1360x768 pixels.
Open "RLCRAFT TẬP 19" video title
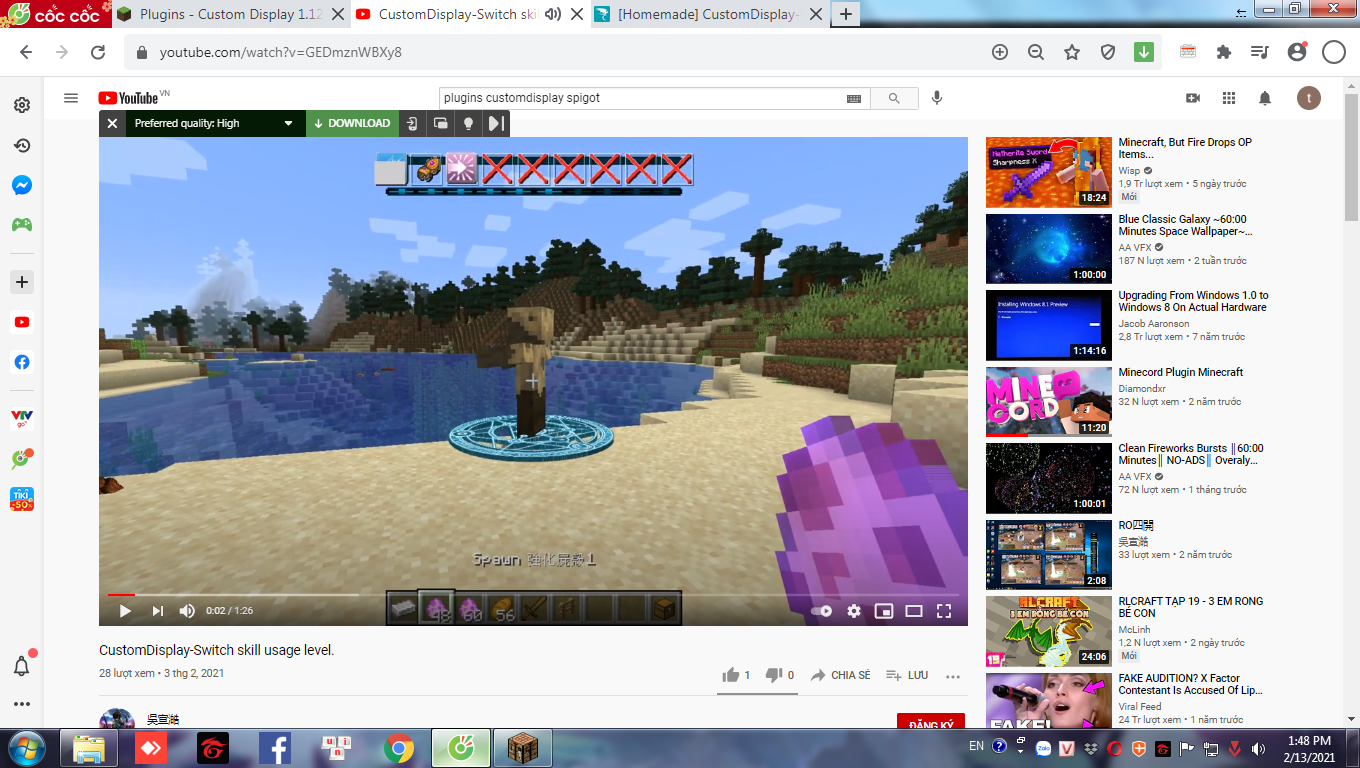1190,607
